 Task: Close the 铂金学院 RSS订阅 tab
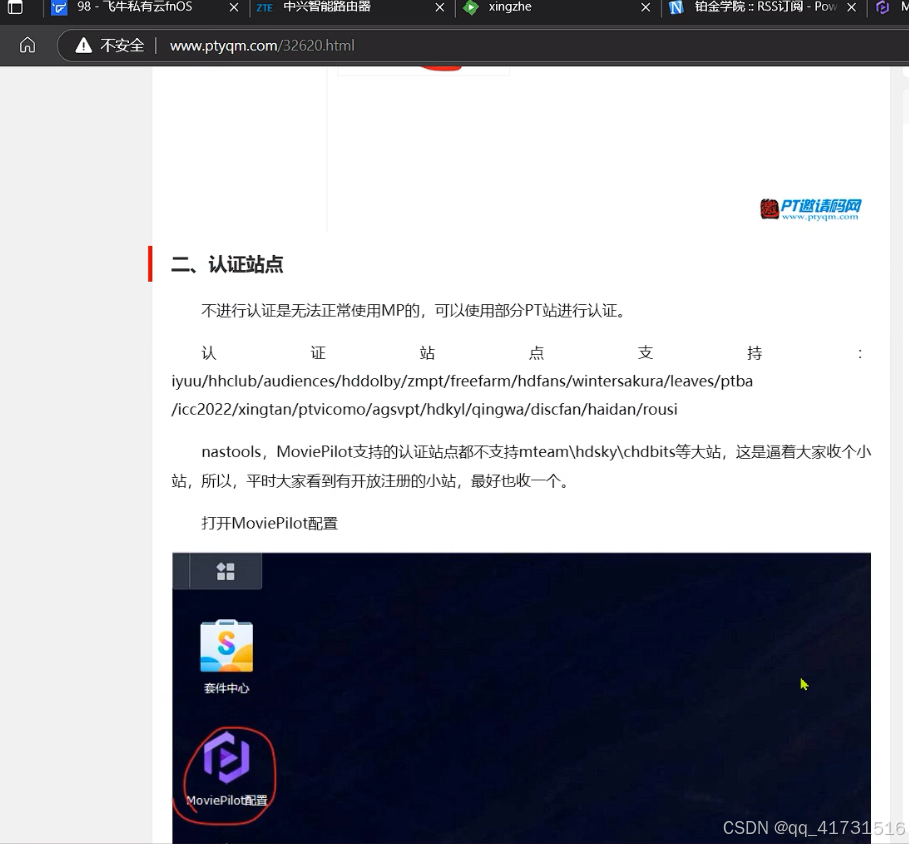851,8
